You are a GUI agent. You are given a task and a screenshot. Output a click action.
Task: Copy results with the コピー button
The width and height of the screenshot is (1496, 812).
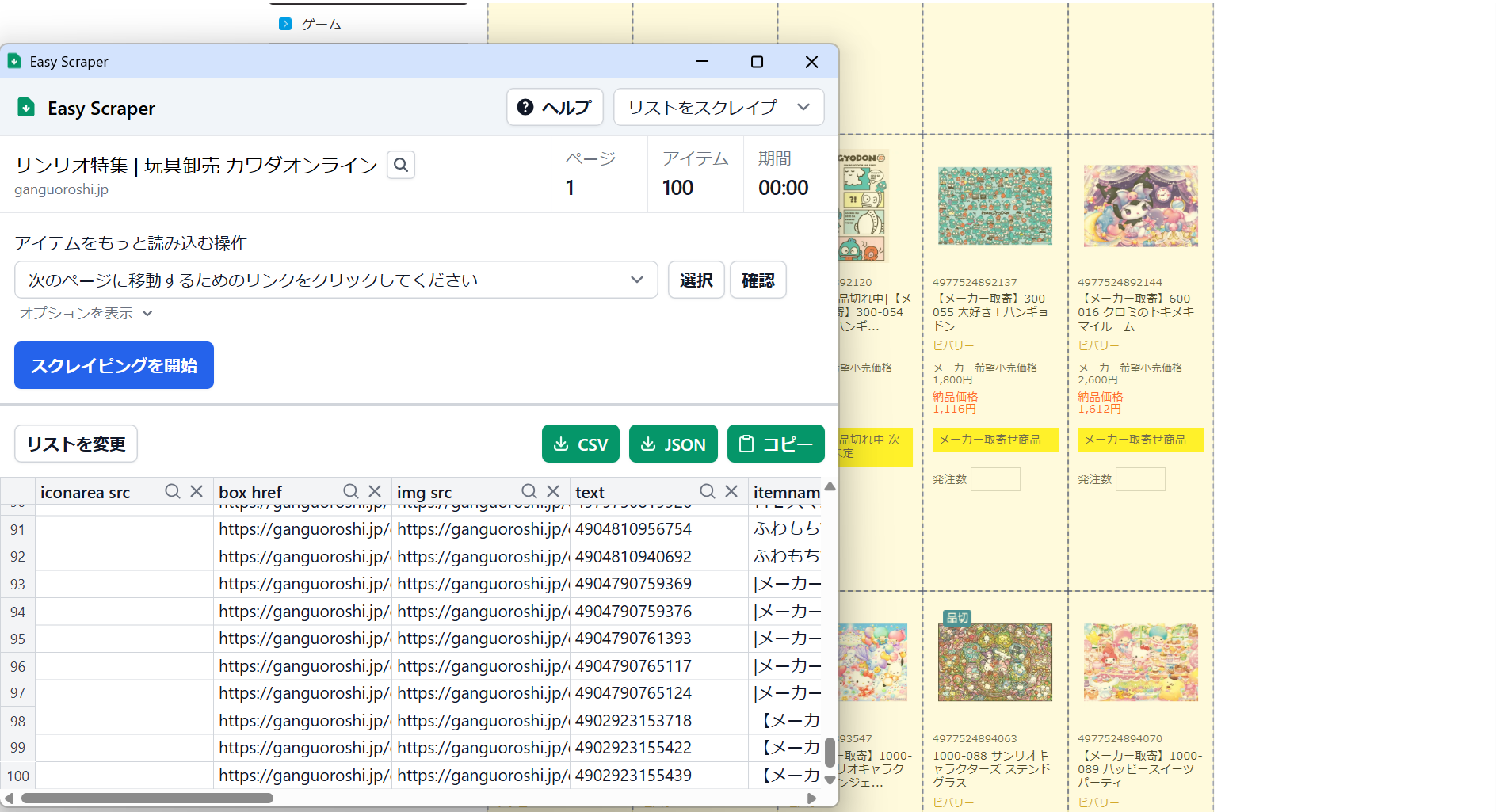[x=775, y=444]
